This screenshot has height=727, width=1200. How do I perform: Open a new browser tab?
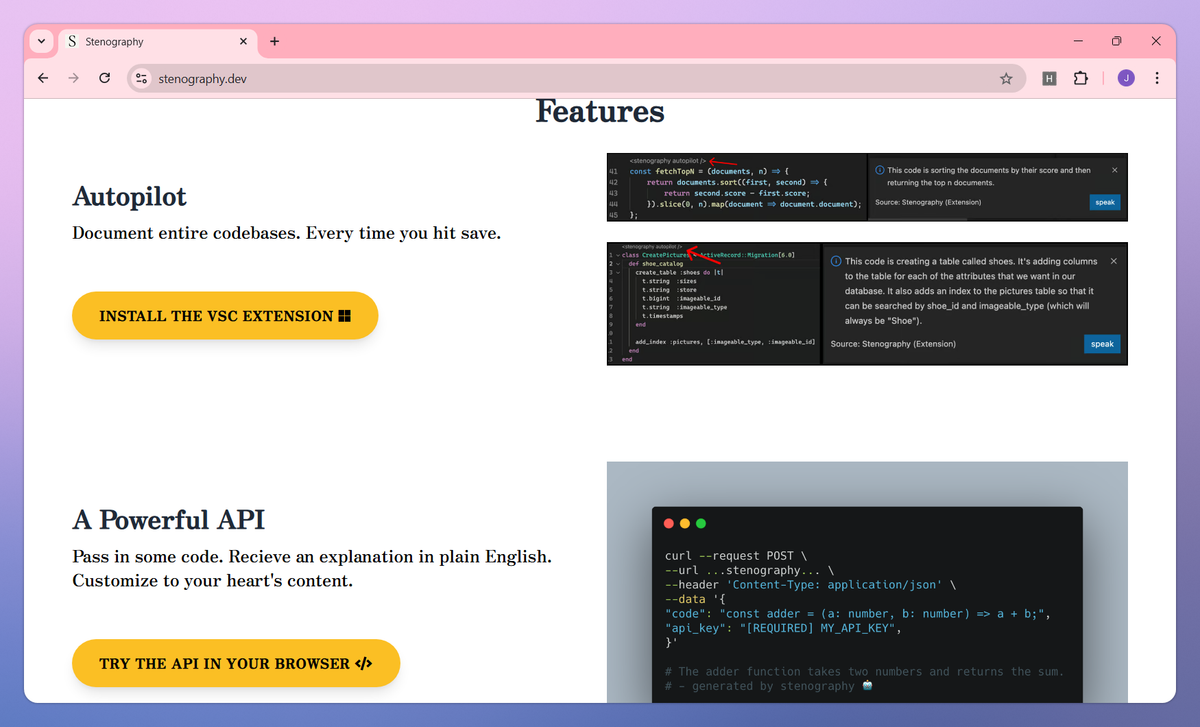[274, 42]
